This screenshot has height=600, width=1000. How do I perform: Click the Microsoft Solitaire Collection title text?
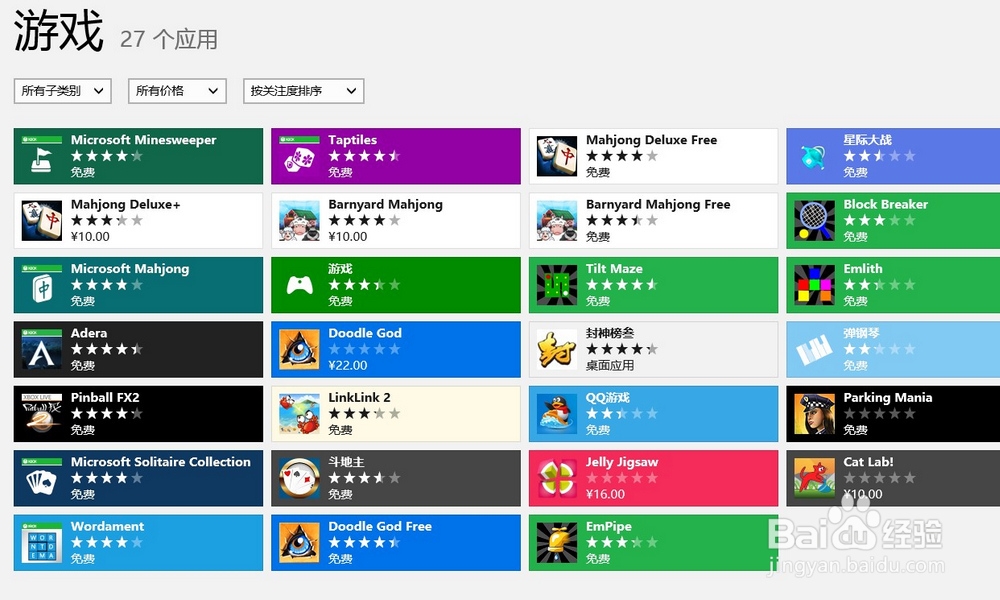coord(161,462)
